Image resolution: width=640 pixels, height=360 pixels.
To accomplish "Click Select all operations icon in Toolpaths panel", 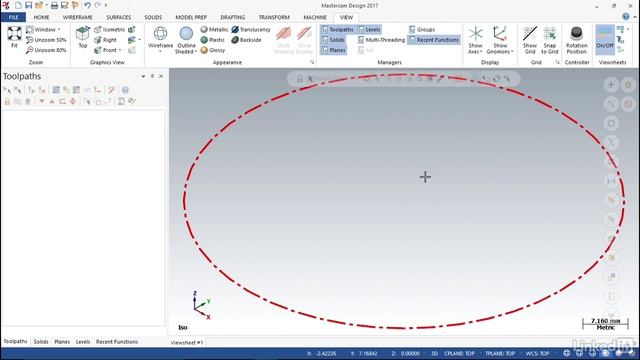I will click(x=7, y=90).
